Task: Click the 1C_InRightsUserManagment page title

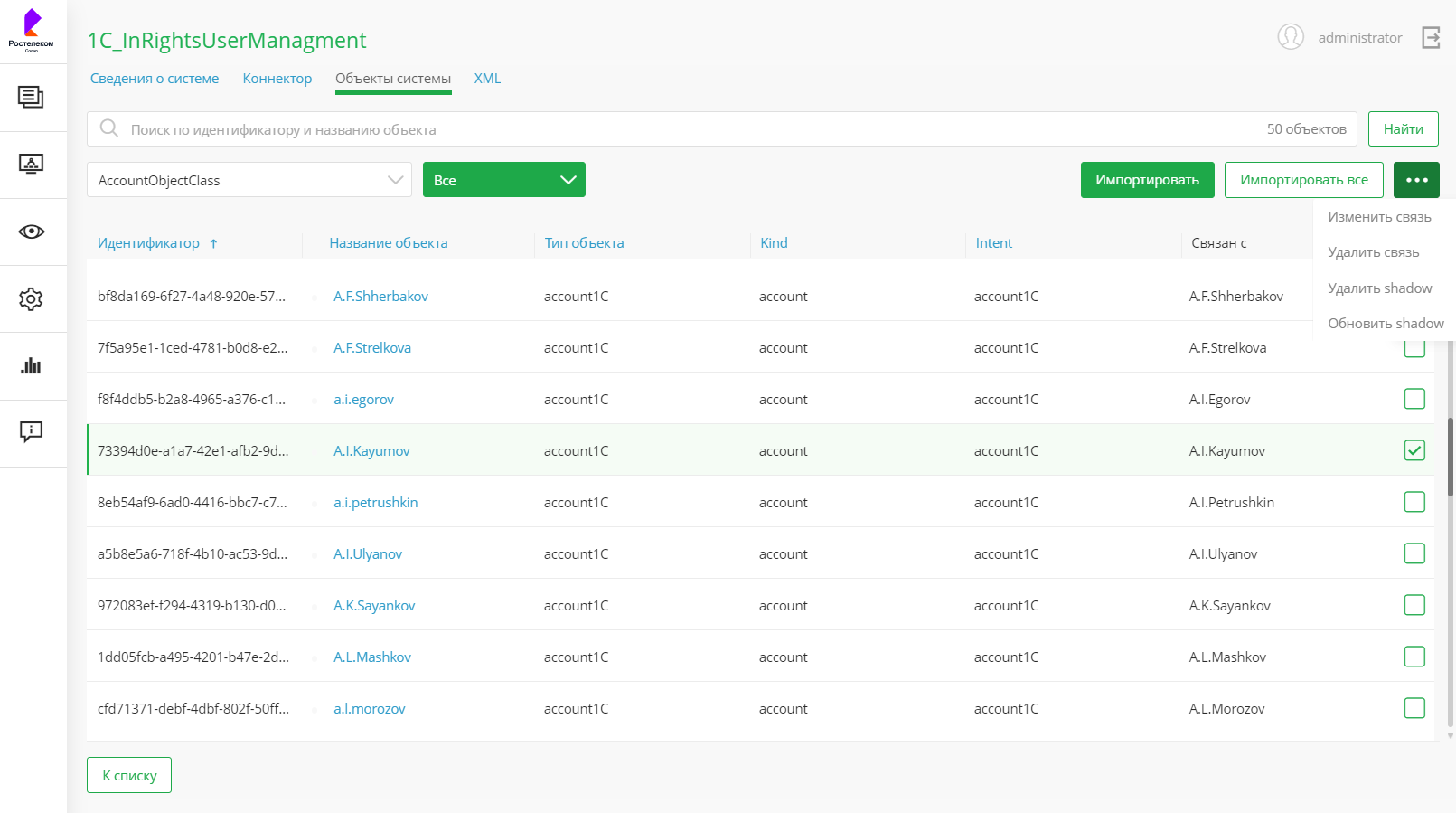Action: click(227, 41)
